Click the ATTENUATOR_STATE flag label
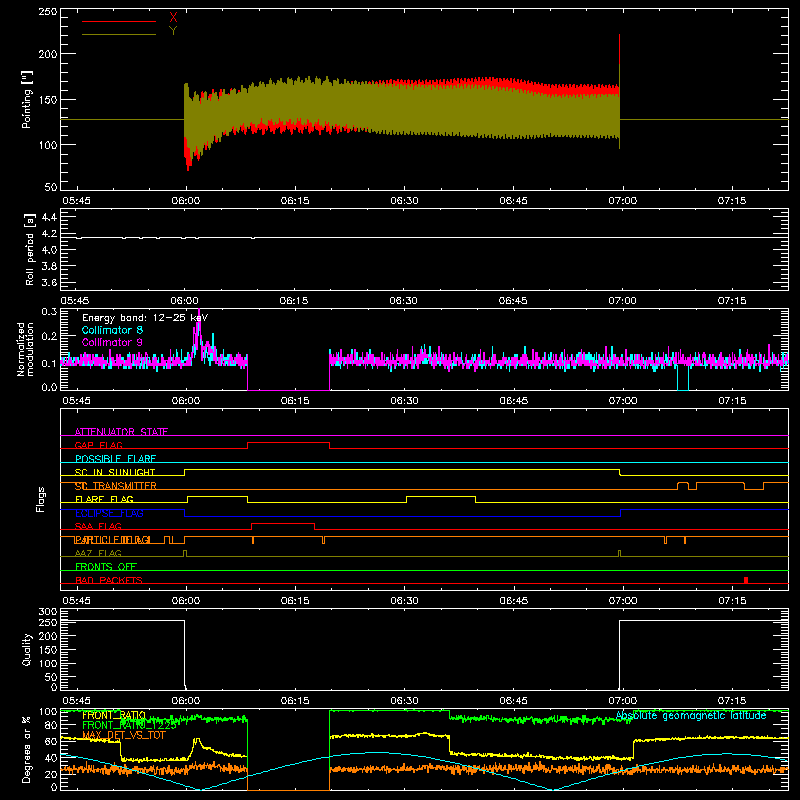Image resolution: width=800 pixels, height=800 pixels. [x=121, y=432]
